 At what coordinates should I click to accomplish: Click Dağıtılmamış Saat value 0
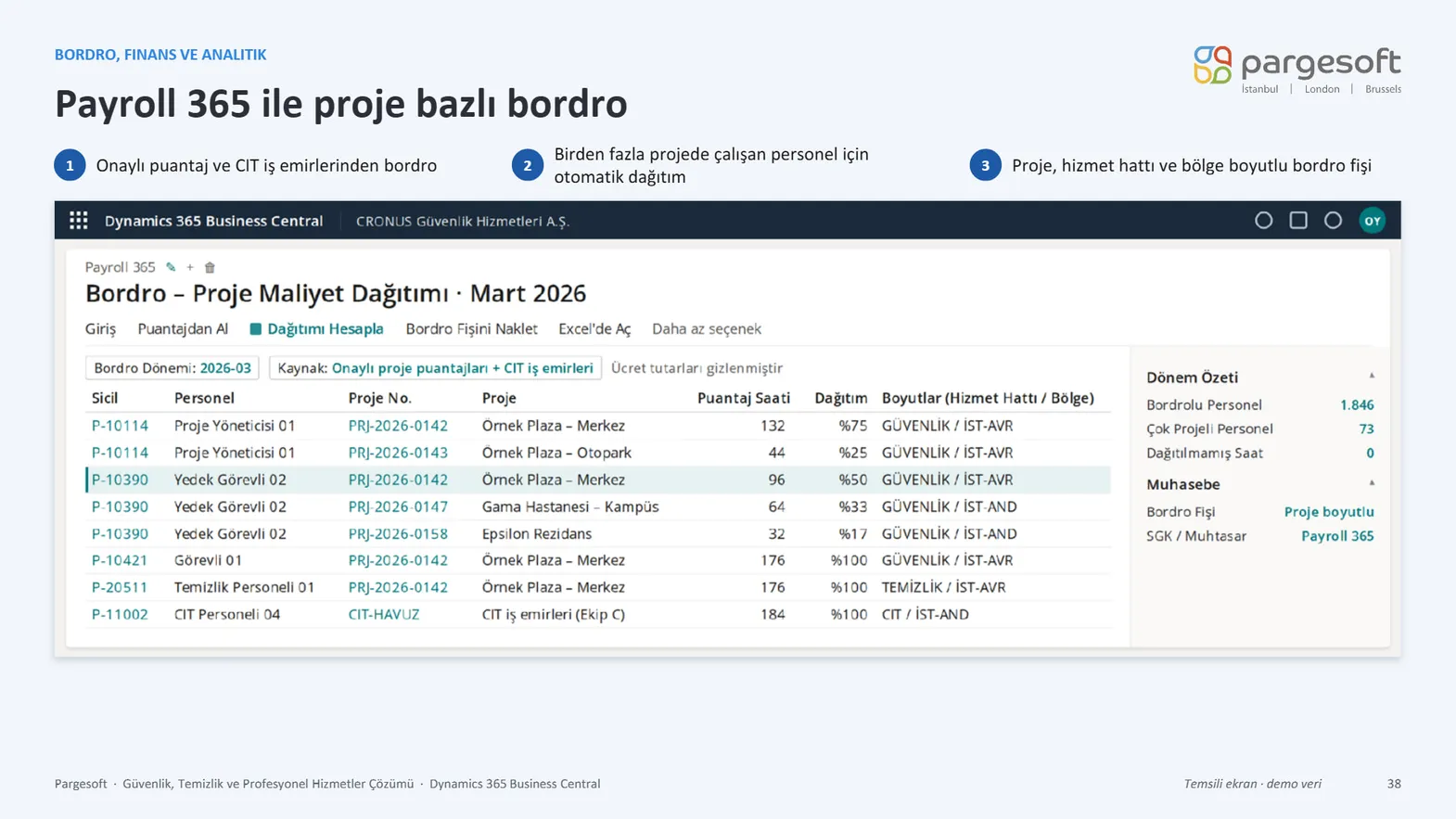pos(1370,454)
